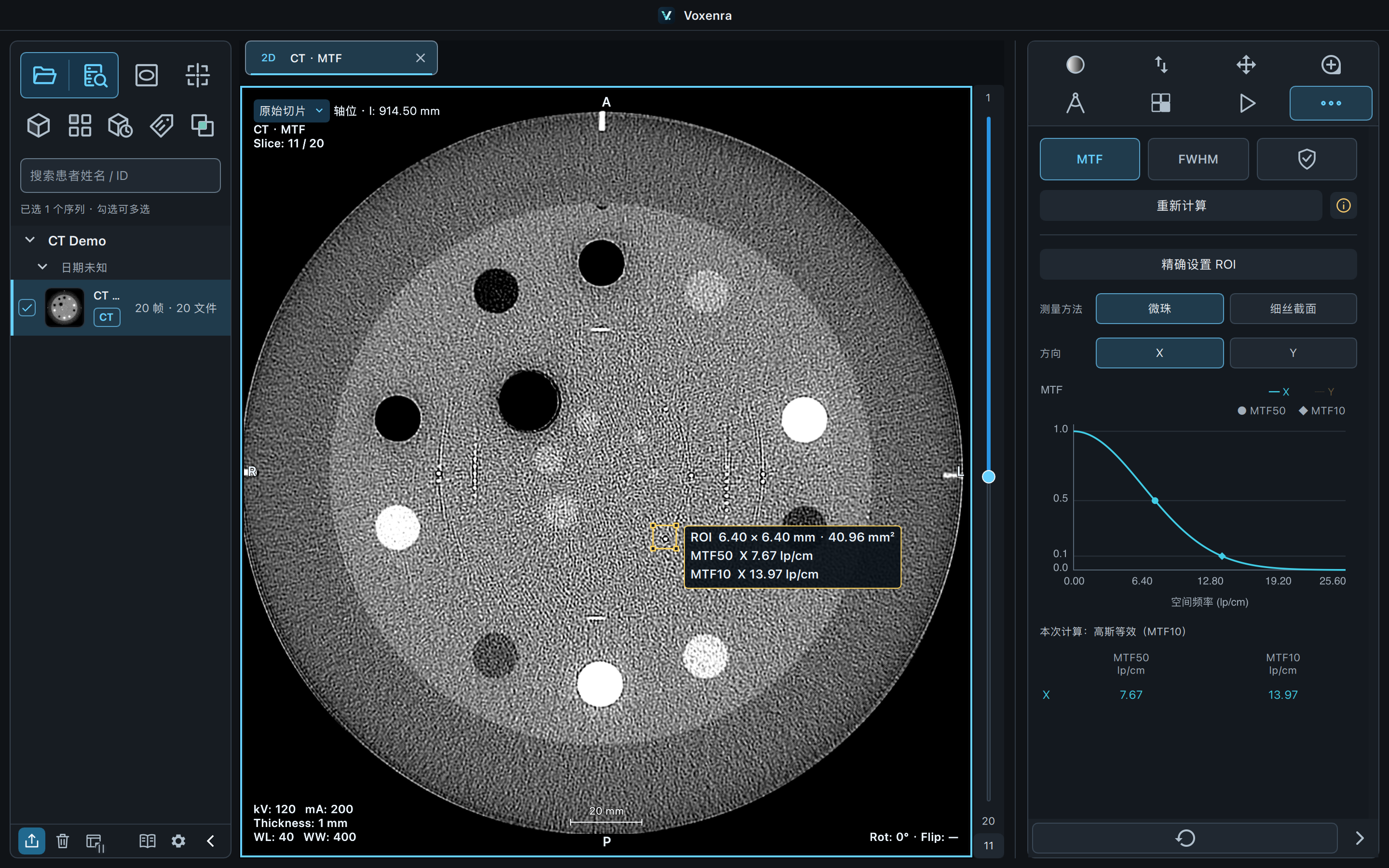Open the folder browser icon
Image resolution: width=1389 pixels, height=868 pixels.
coord(45,75)
